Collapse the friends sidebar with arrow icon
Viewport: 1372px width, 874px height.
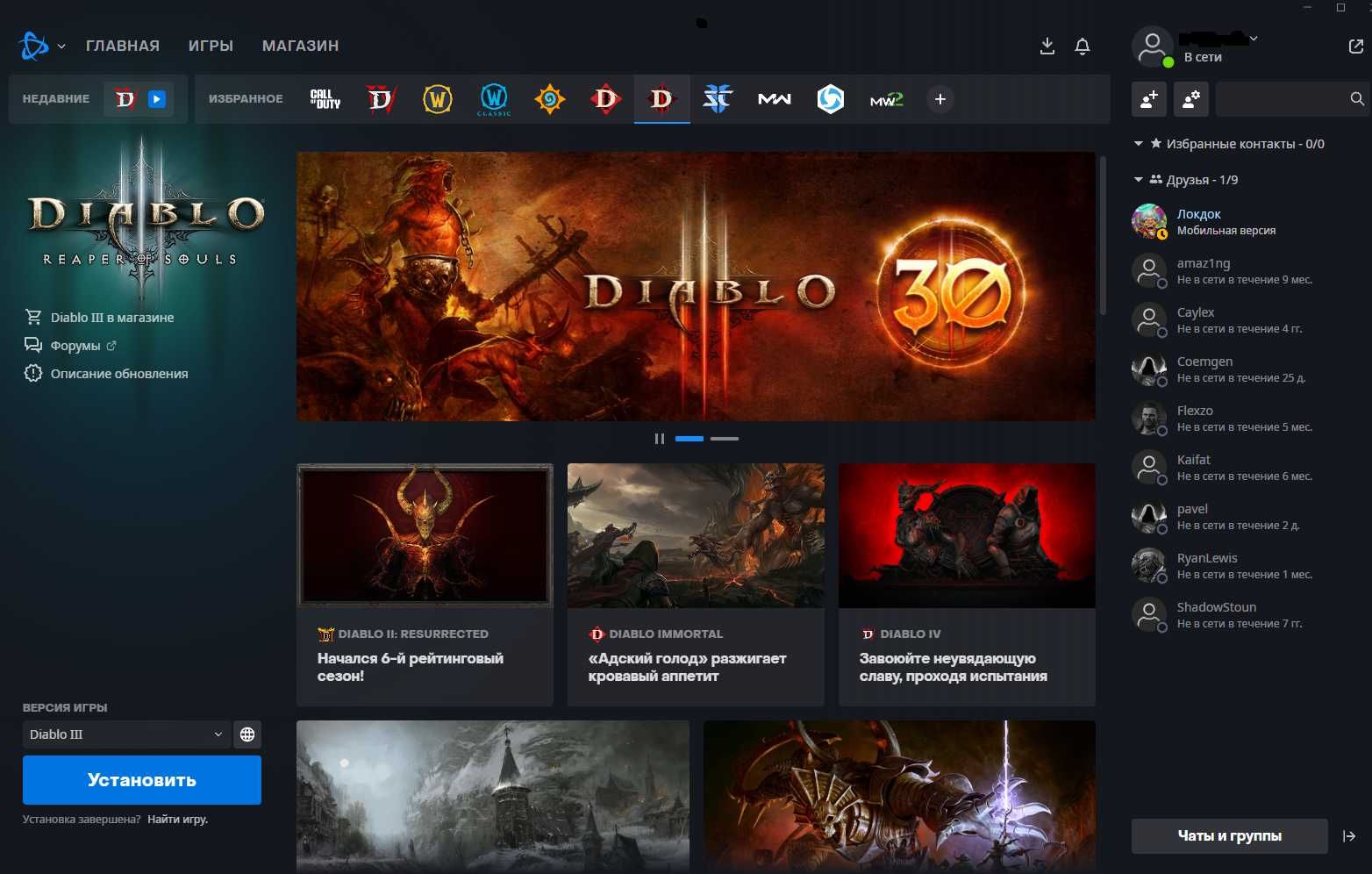pyautogui.click(x=1349, y=836)
